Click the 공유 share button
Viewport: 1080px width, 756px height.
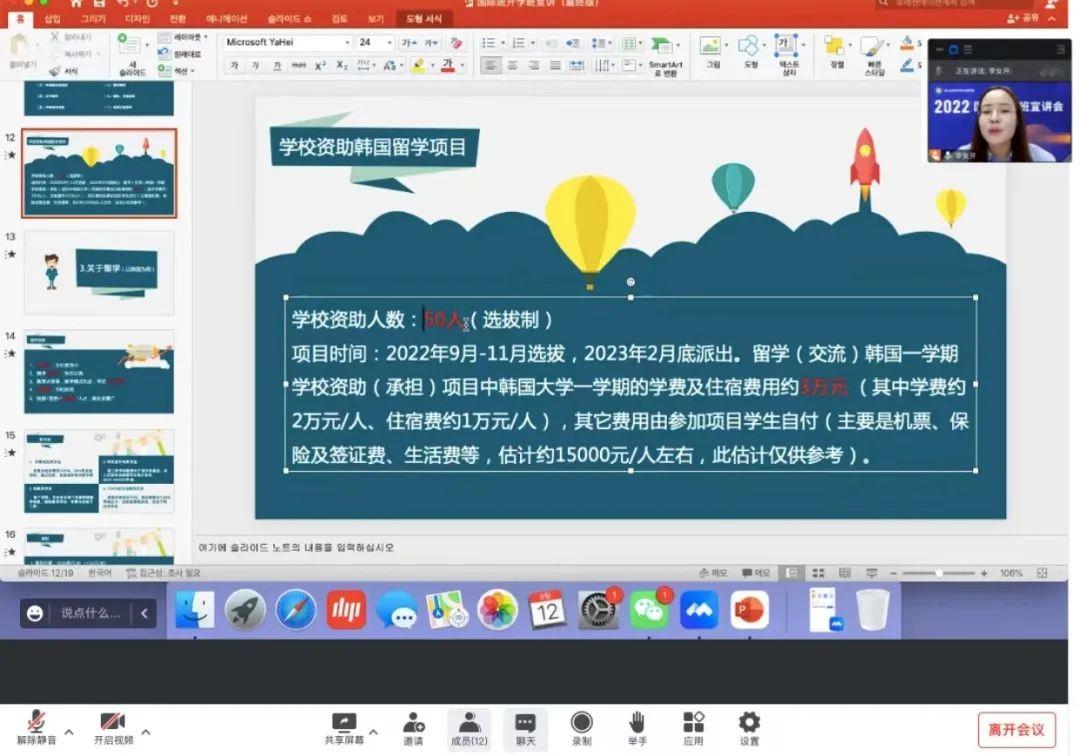point(1024,19)
